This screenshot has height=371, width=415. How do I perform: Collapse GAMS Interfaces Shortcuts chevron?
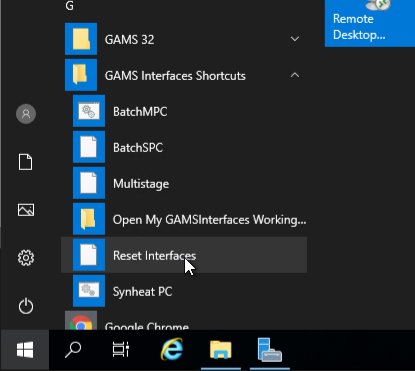coord(295,75)
